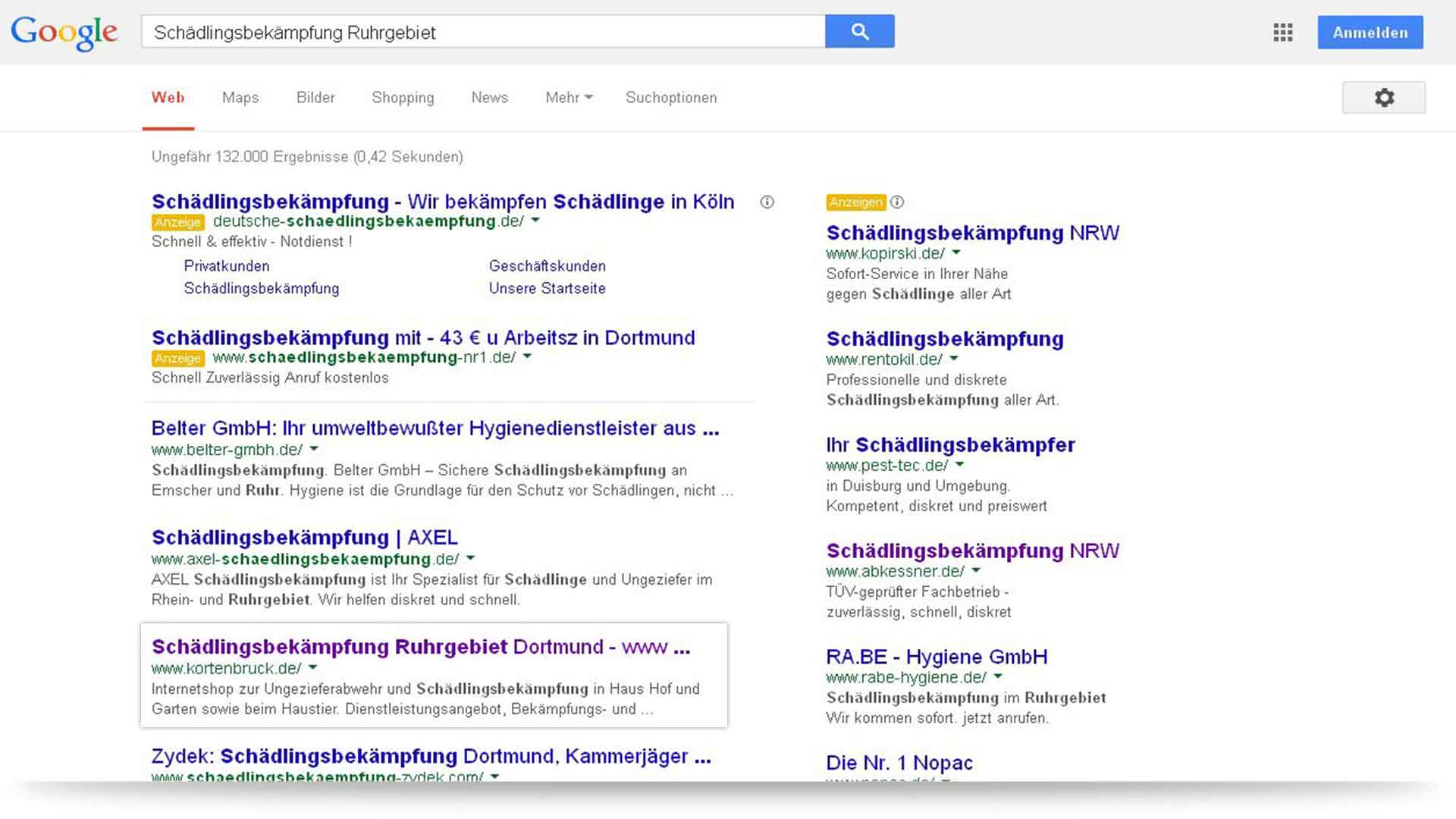The width and height of the screenshot is (1456, 819).
Task: Open the Unsere Startseite sitelink
Action: pos(548,289)
